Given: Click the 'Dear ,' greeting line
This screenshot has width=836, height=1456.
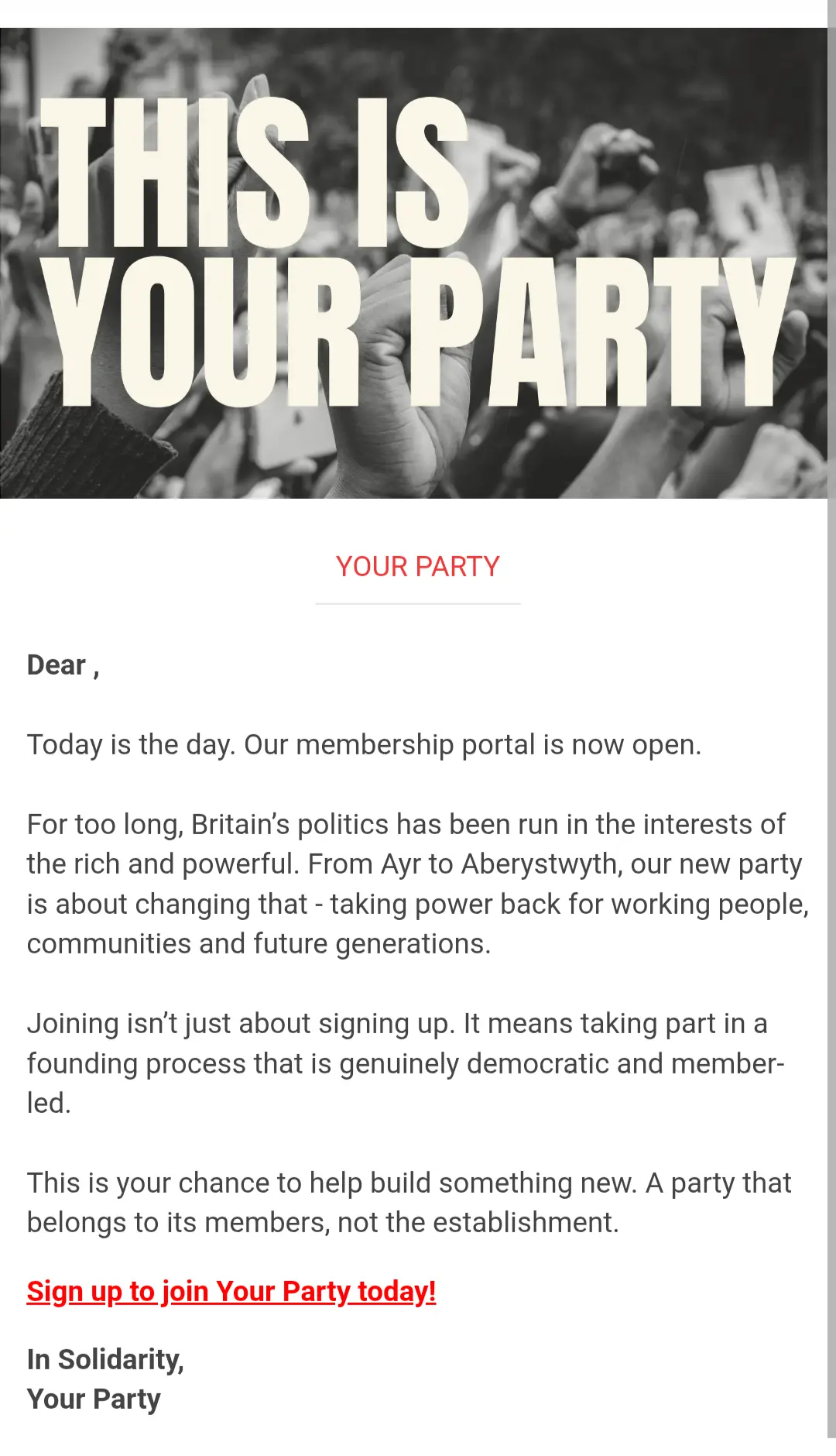Looking at the screenshot, I should tap(63, 665).
